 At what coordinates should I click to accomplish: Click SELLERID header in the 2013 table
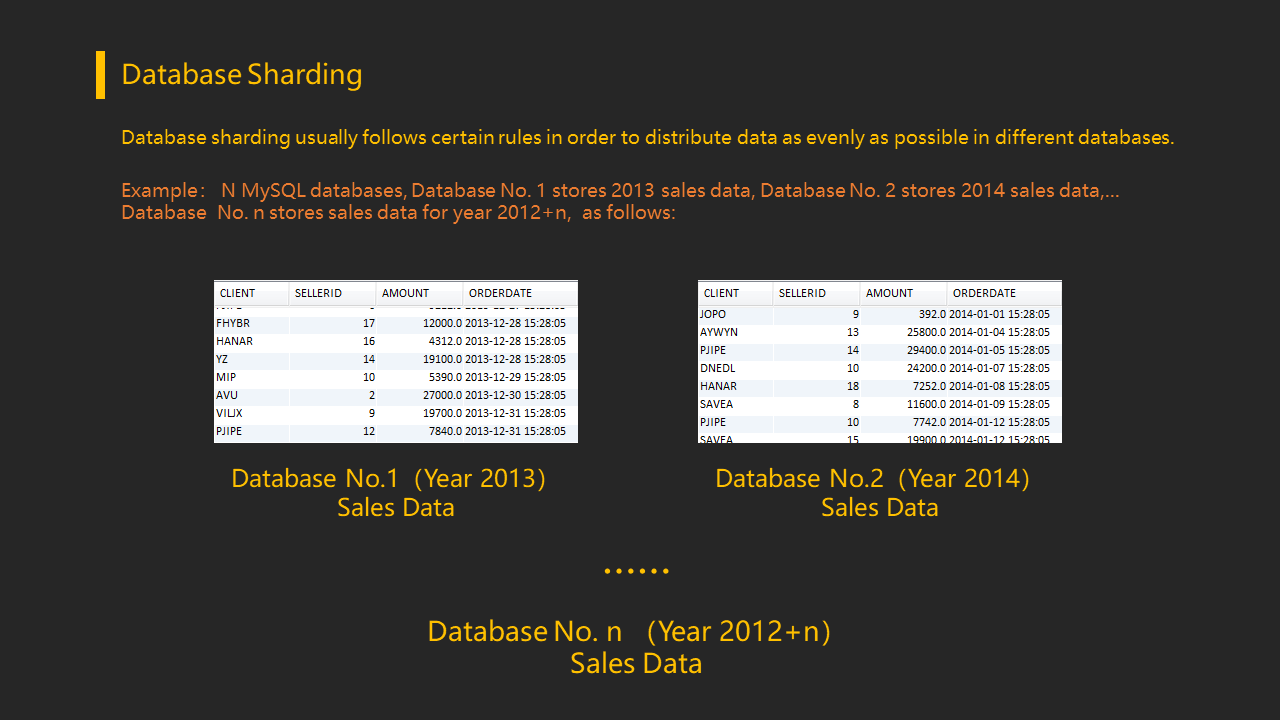coord(318,293)
